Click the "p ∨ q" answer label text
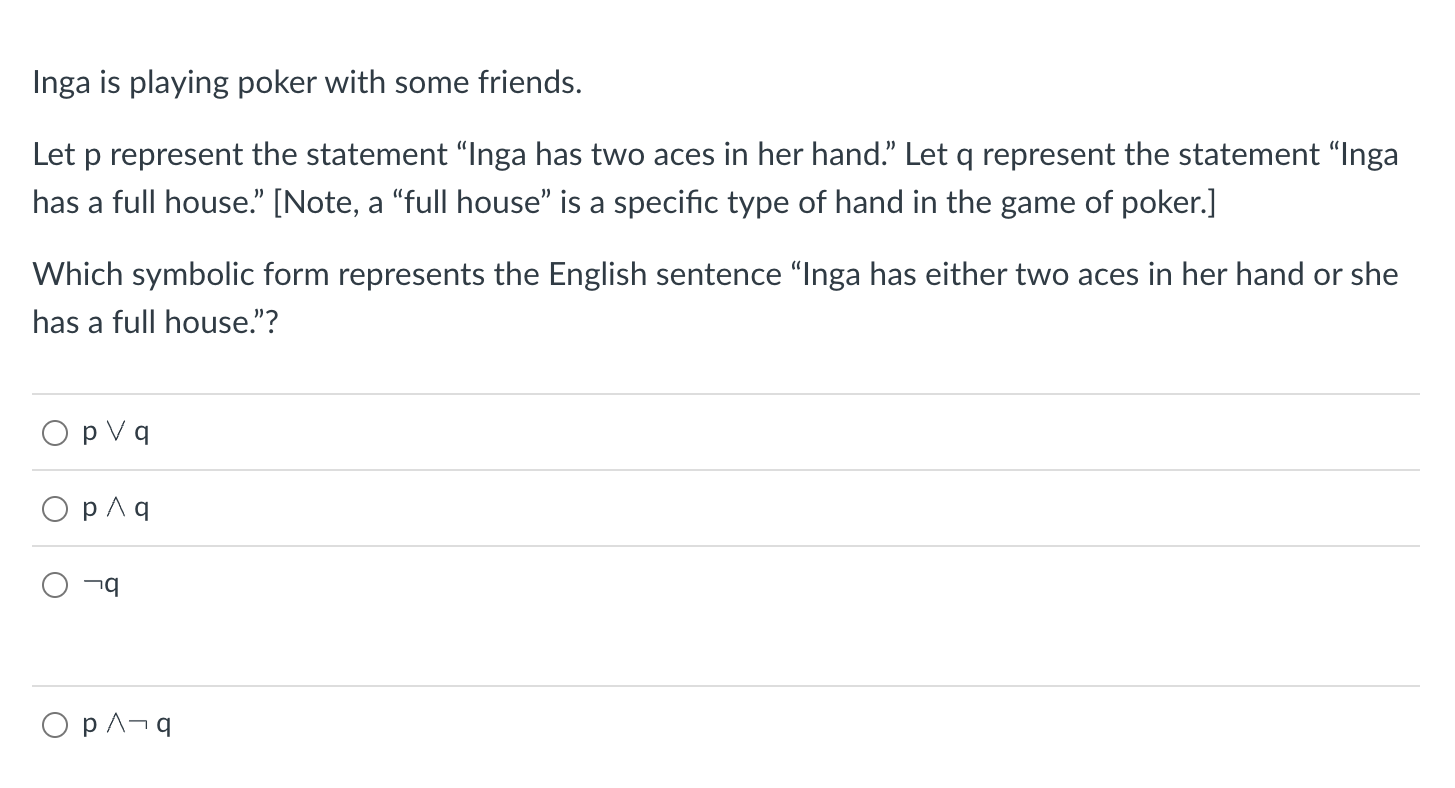This screenshot has width=1455, height=788. [x=116, y=433]
